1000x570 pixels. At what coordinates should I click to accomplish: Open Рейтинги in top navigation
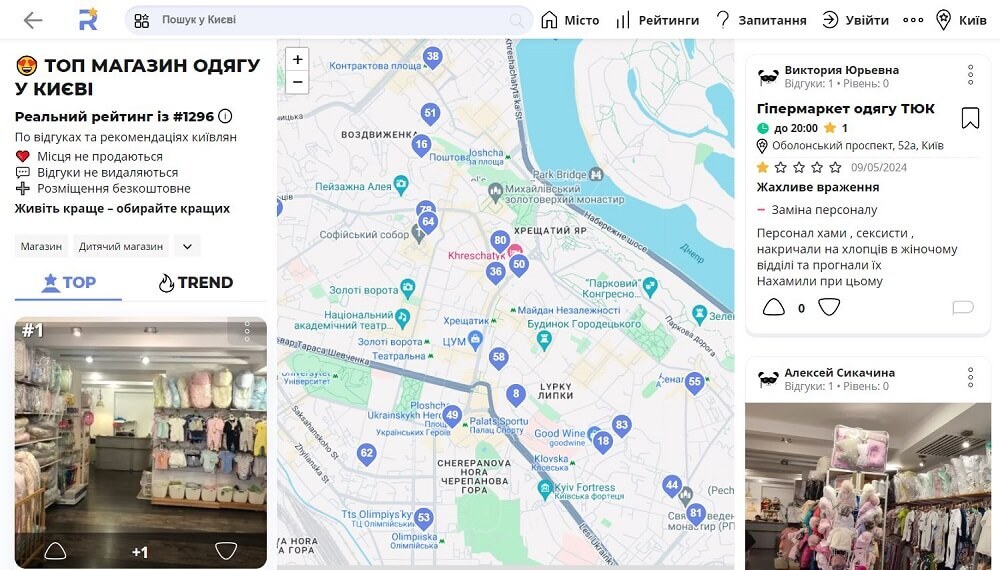[x=658, y=20]
